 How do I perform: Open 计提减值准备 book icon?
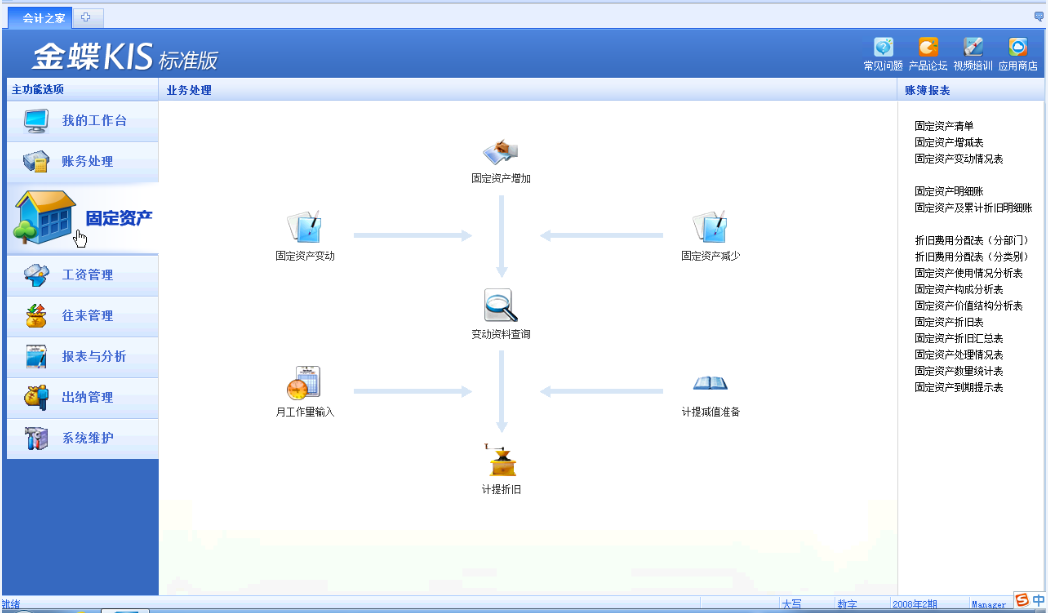pyautogui.click(x=710, y=383)
